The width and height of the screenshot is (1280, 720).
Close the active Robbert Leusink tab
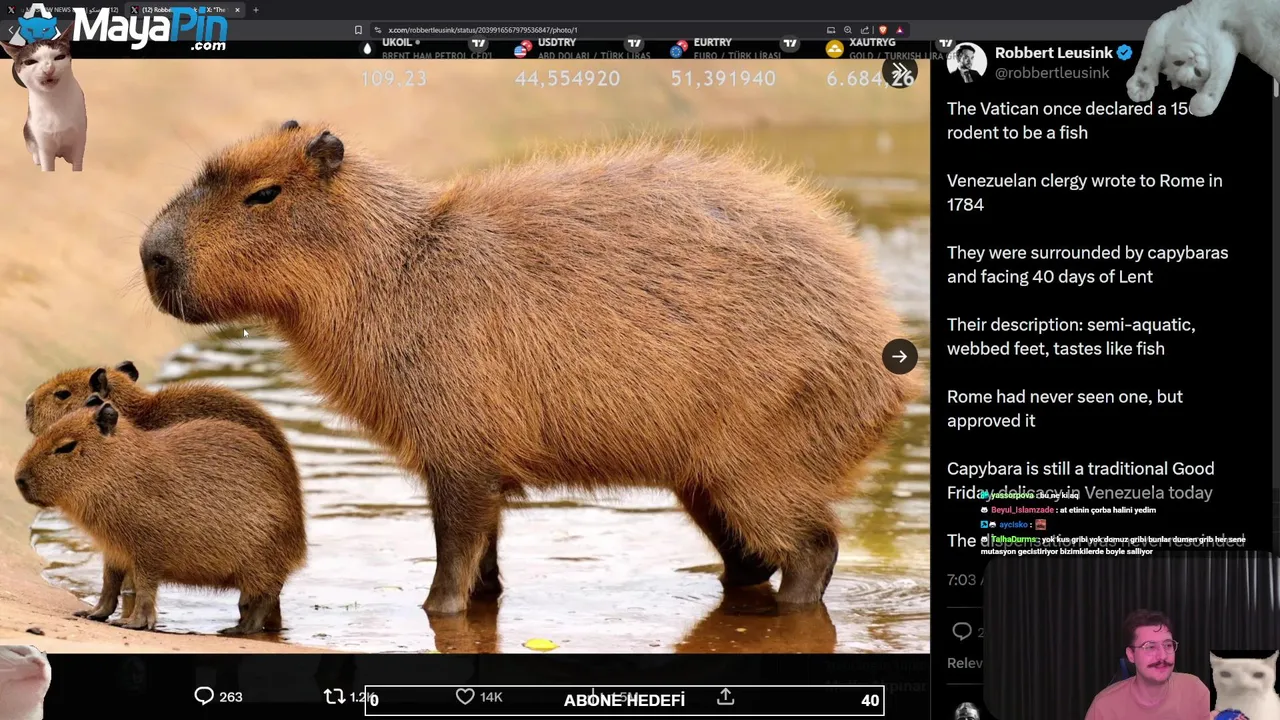pos(237,10)
